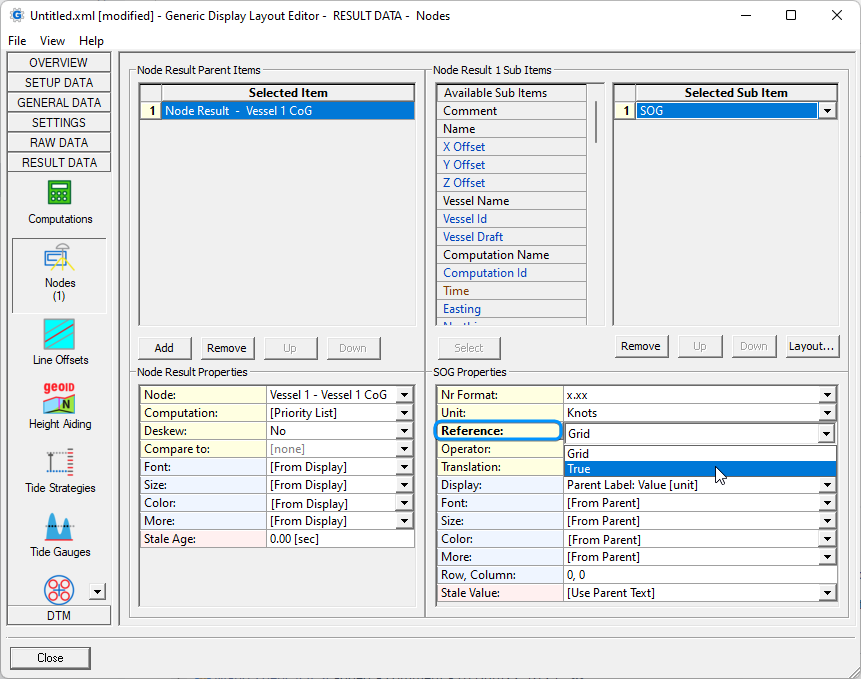Click the red circles icon above DTM
The height and width of the screenshot is (679, 861).
point(59,589)
